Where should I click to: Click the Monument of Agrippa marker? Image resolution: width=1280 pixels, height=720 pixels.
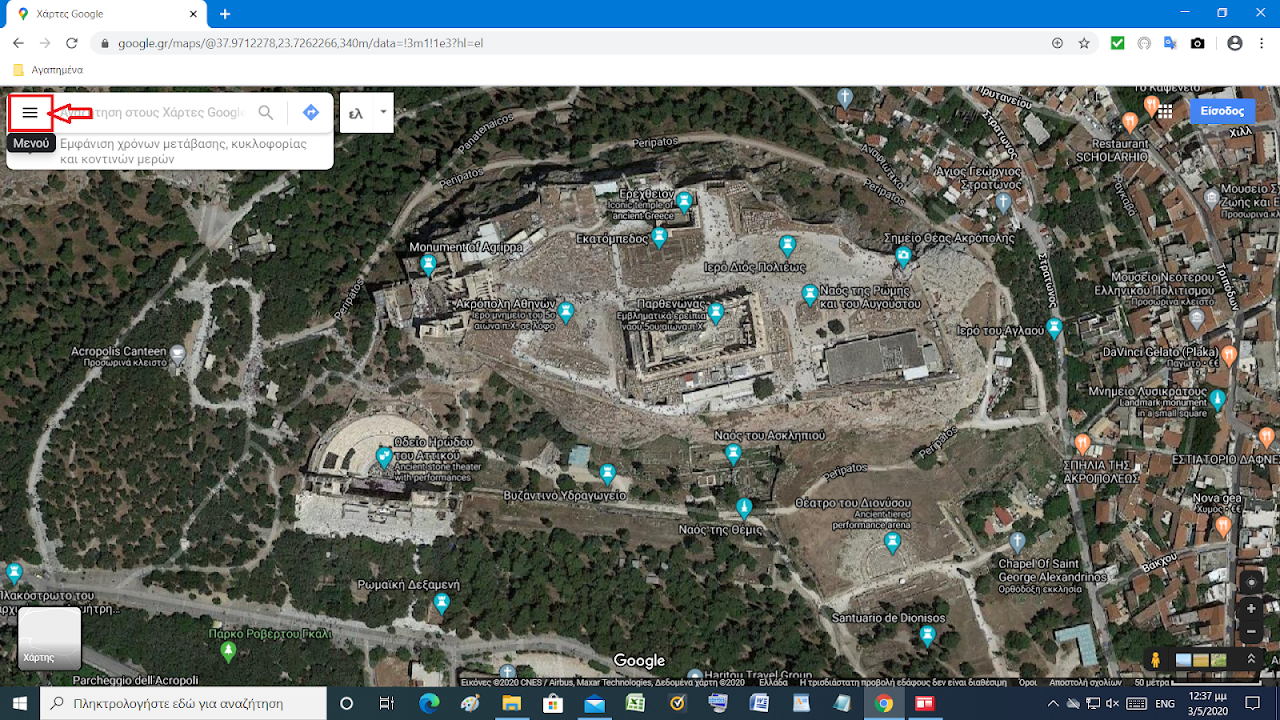click(x=428, y=265)
